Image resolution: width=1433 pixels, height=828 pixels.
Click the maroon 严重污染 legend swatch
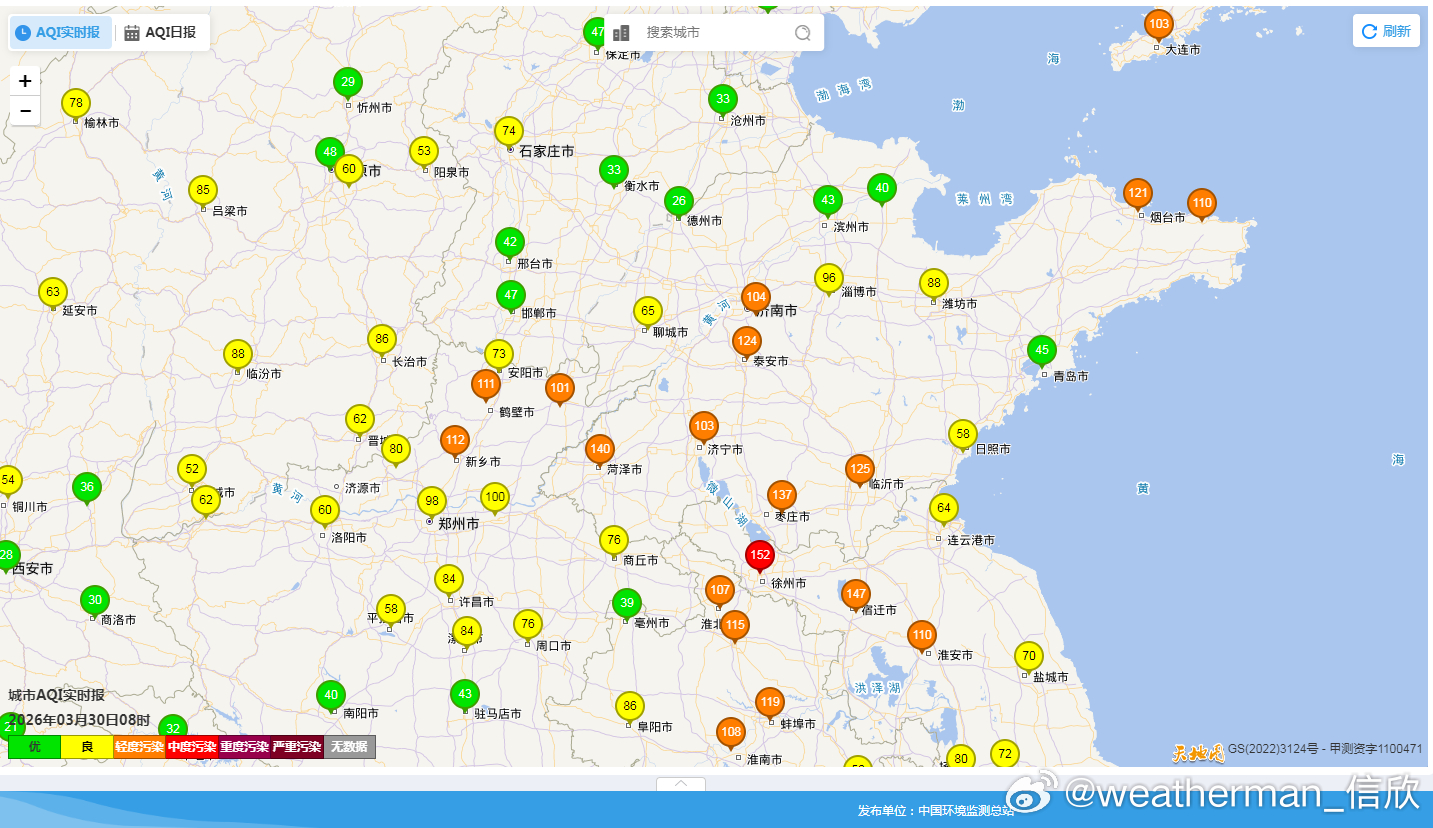[x=297, y=747]
